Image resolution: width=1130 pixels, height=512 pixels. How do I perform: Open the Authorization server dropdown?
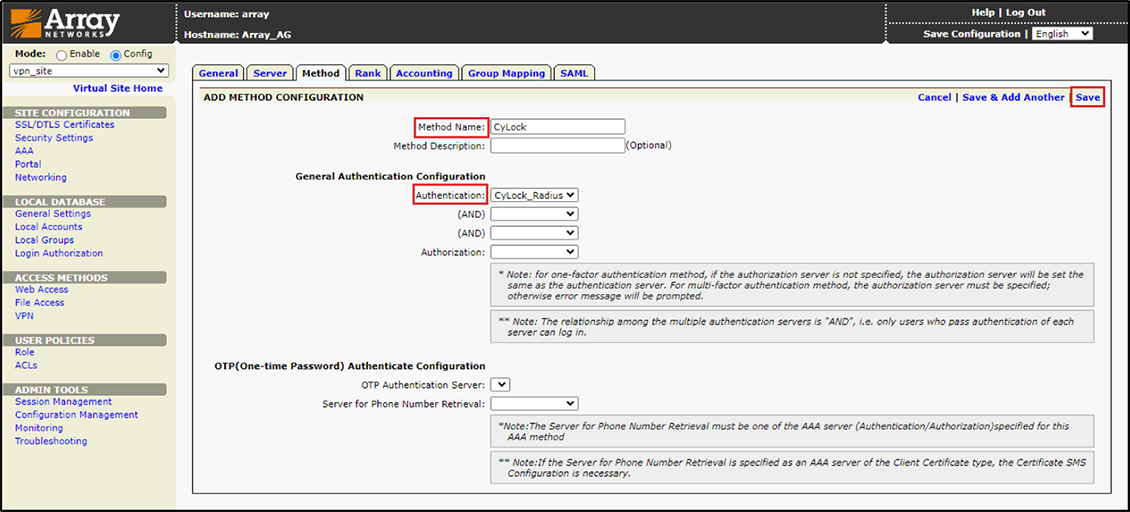point(534,252)
